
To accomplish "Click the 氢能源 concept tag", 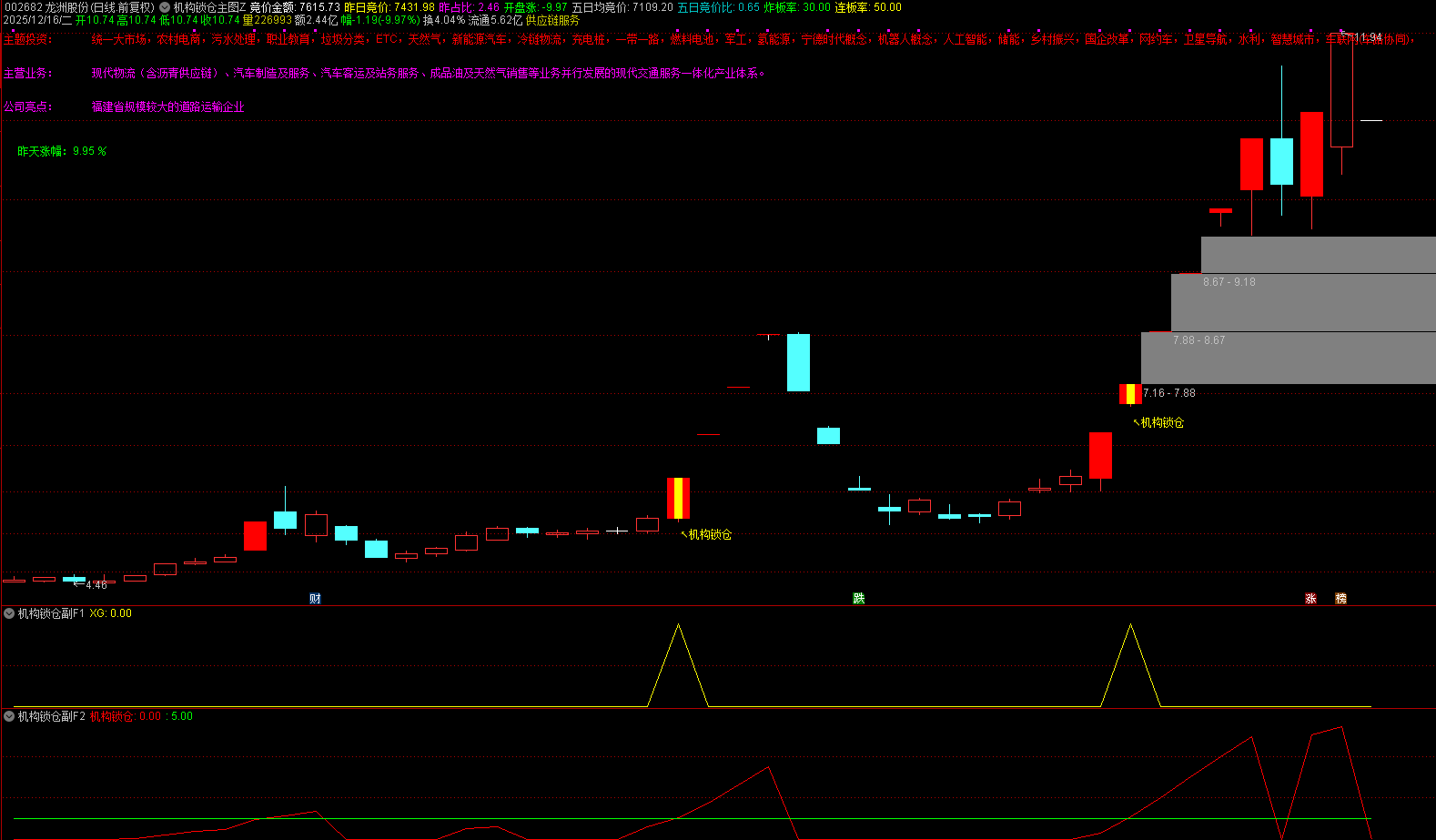I will click(x=774, y=40).
